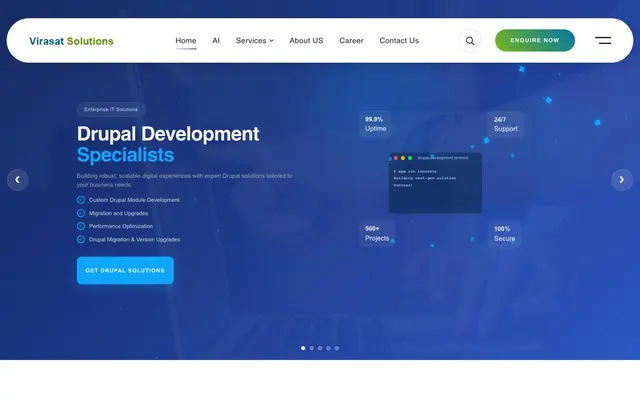Open the About US page
The height and width of the screenshot is (400, 640).
coord(306,41)
